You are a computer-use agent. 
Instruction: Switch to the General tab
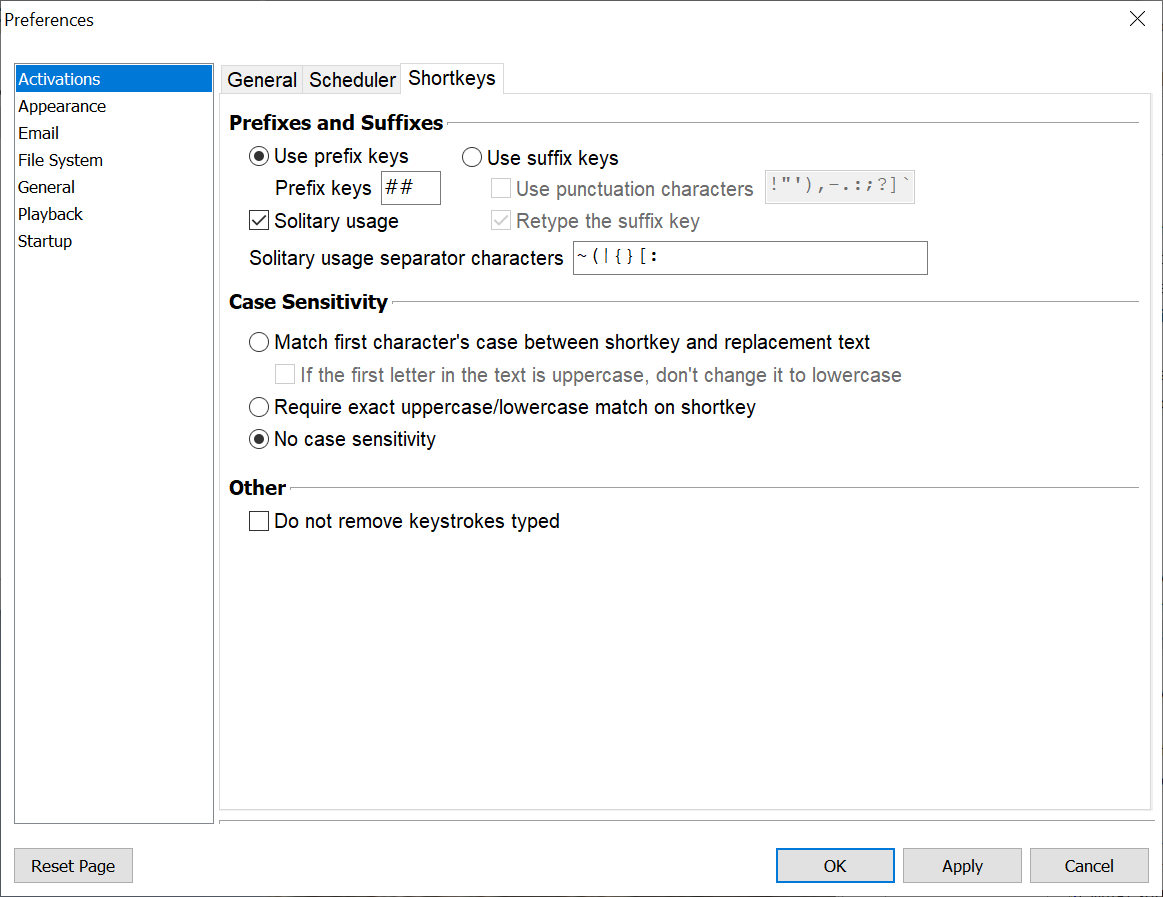click(262, 80)
